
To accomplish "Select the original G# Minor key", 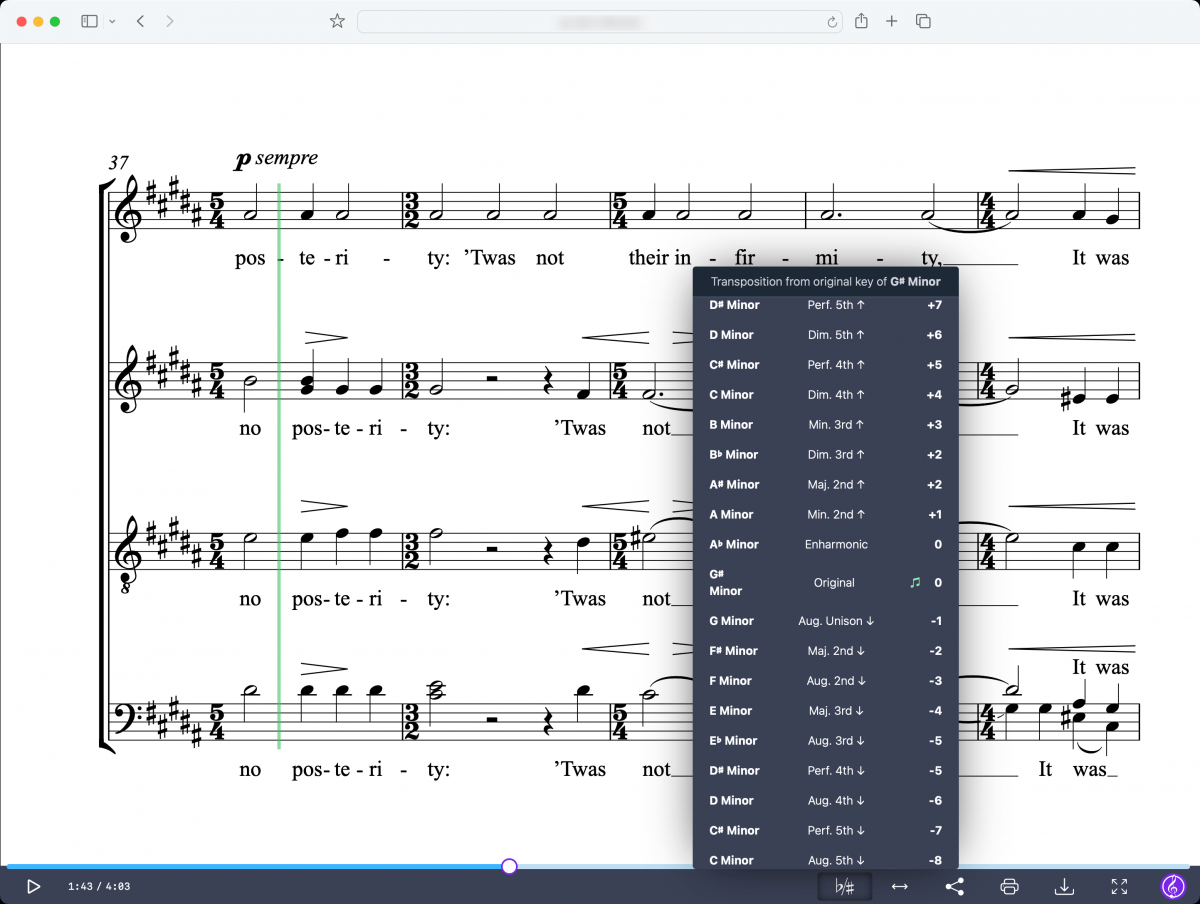I will (825, 583).
